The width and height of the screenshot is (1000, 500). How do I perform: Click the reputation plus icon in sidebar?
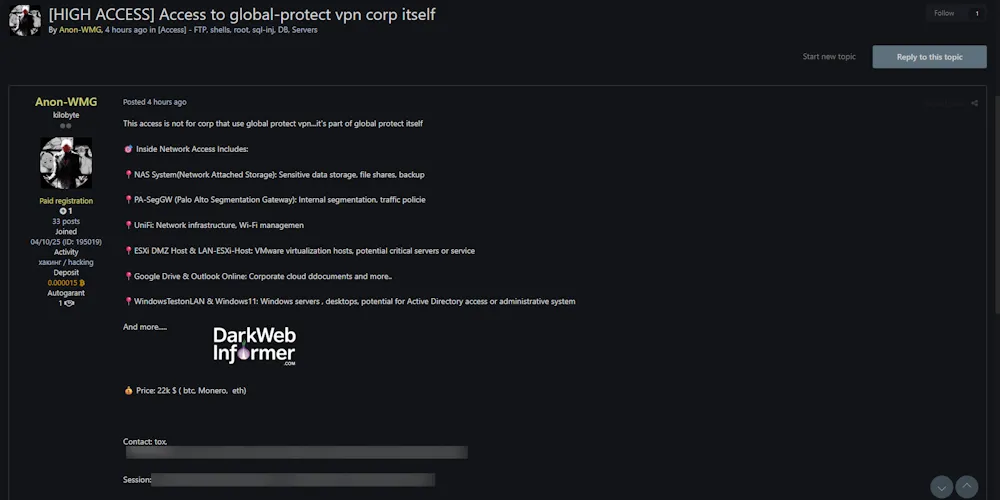tap(63, 211)
